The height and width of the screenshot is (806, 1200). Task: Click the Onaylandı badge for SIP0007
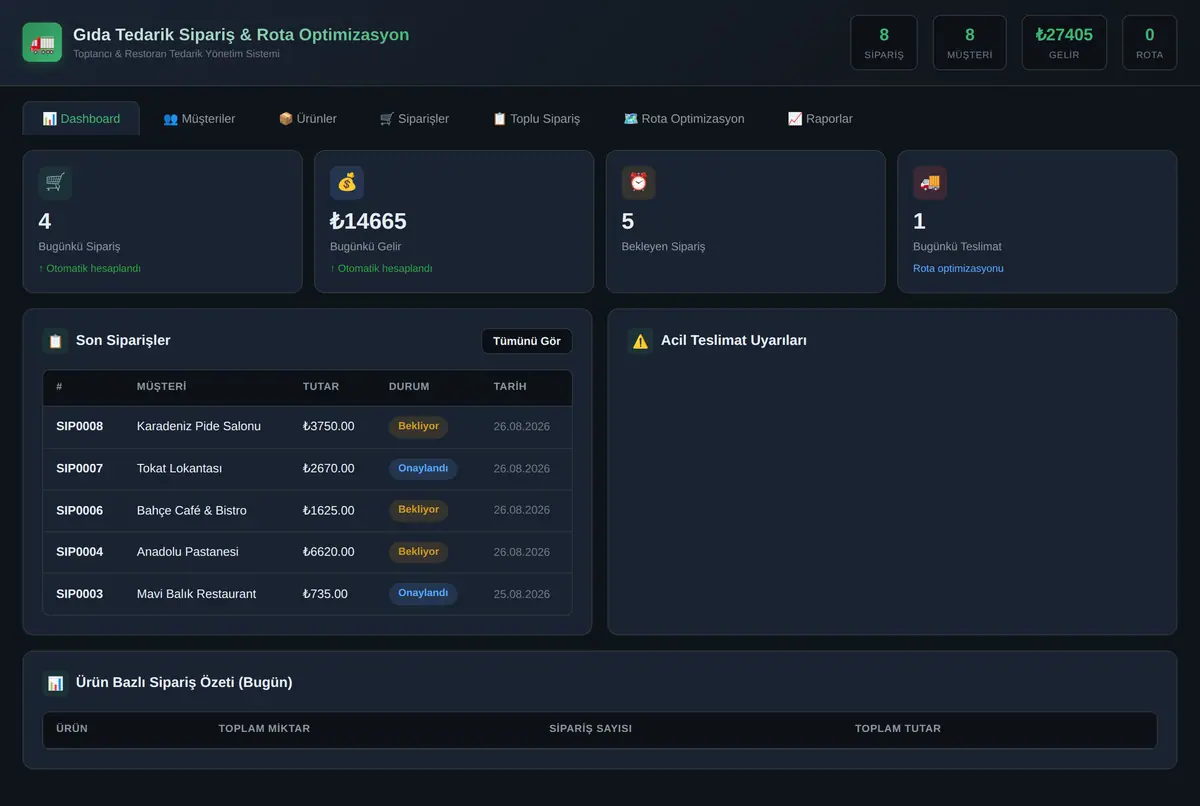click(423, 468)
